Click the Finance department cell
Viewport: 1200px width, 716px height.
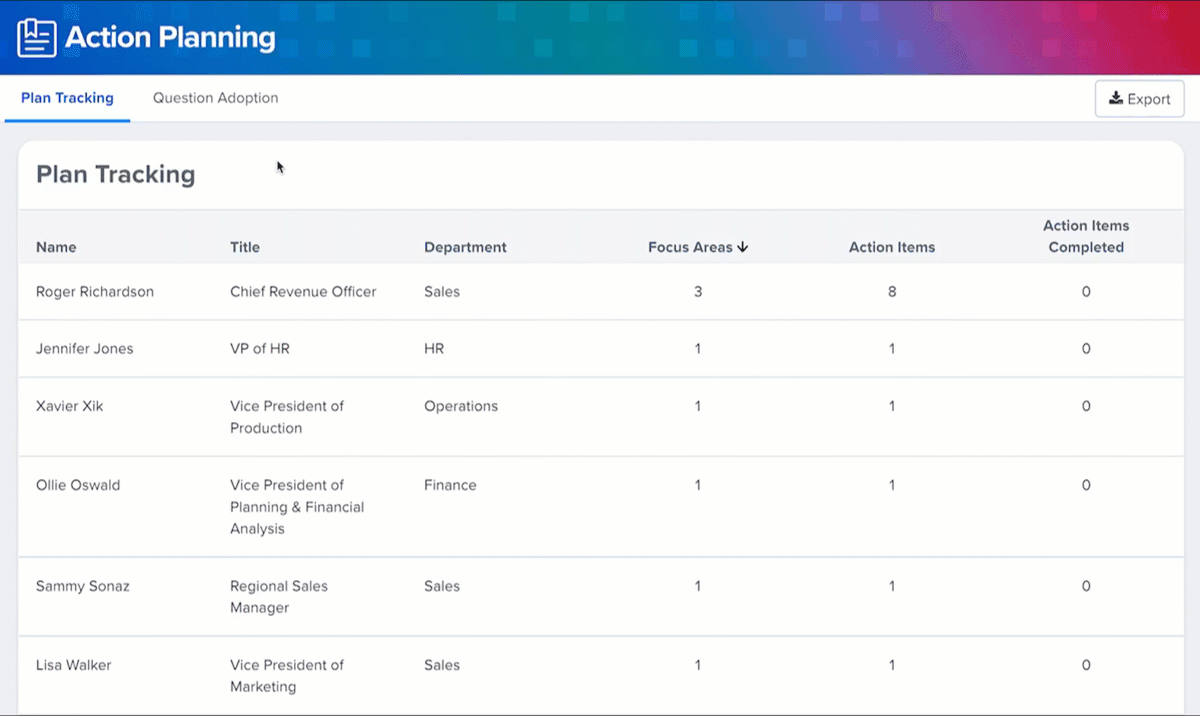coord(450,485)
